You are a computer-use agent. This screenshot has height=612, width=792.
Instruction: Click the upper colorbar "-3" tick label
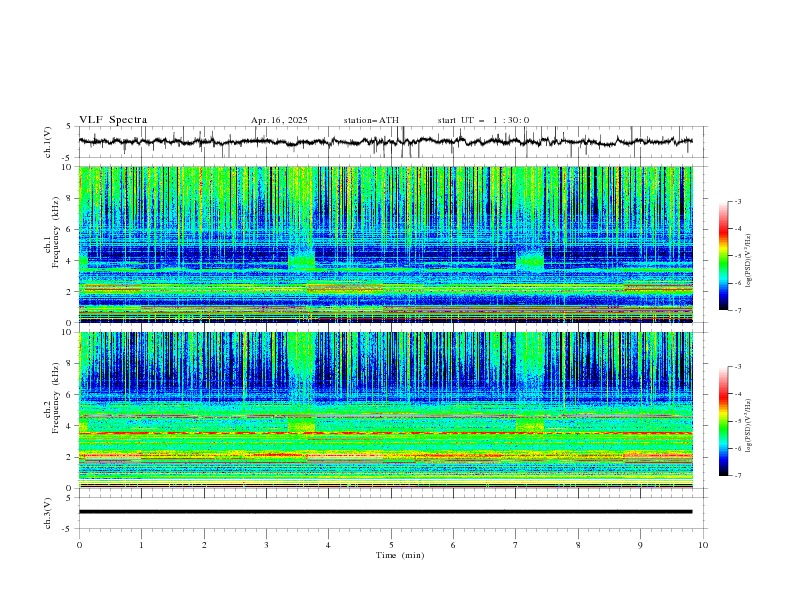coord(738,201)
